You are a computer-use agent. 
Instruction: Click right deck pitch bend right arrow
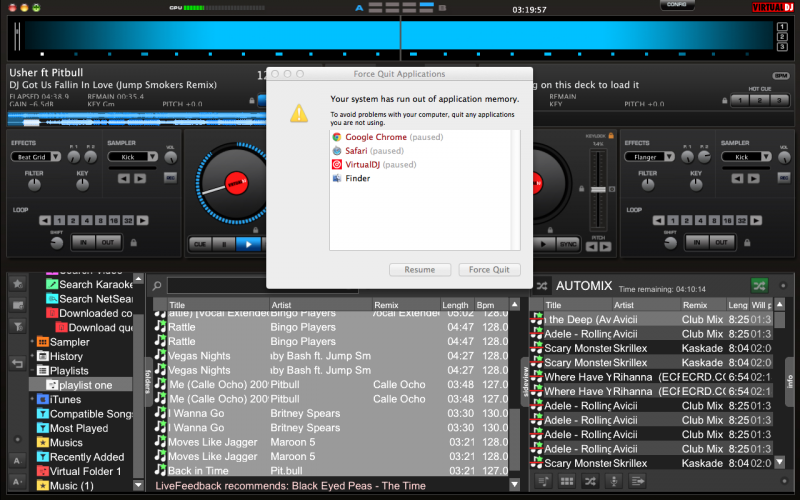coord(606,247)
